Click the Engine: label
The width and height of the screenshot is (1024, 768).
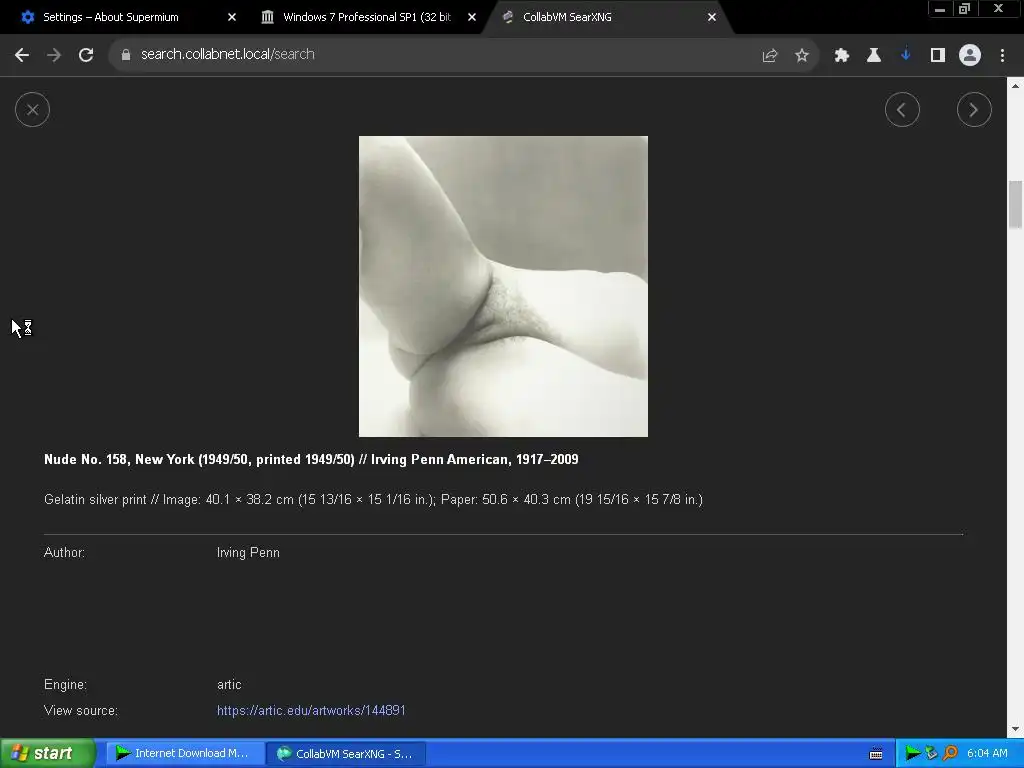[65, 684]
